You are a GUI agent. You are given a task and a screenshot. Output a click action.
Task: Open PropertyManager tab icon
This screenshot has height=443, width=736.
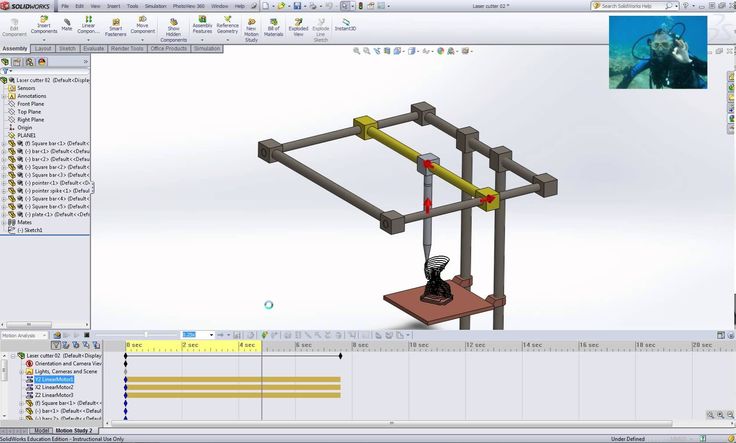pos(17,61)
